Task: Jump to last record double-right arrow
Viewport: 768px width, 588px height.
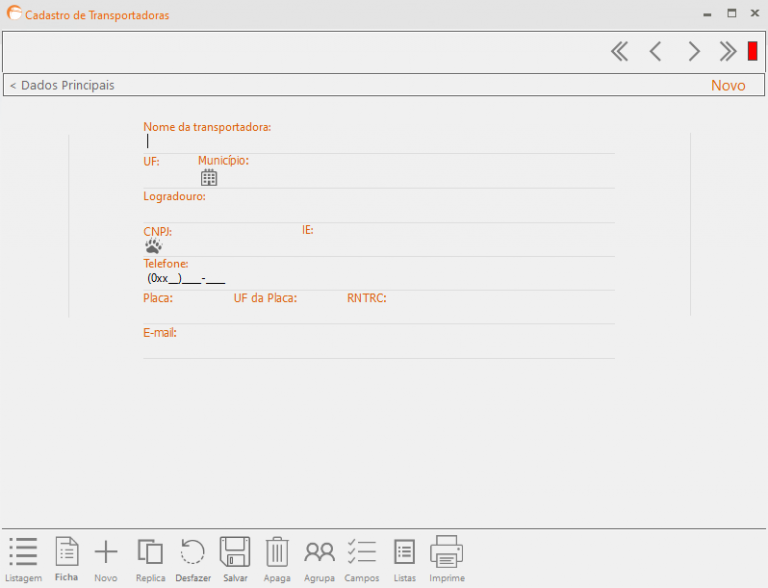Action: [x=728, y=52]
